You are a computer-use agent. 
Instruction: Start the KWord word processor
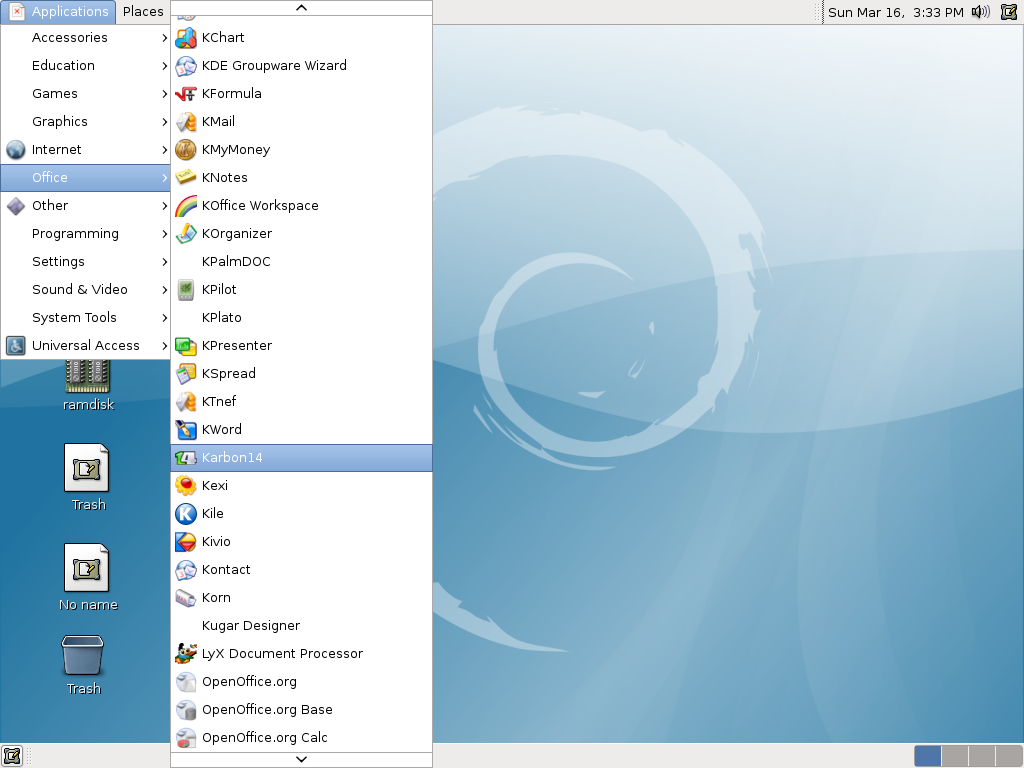[301, 430]
